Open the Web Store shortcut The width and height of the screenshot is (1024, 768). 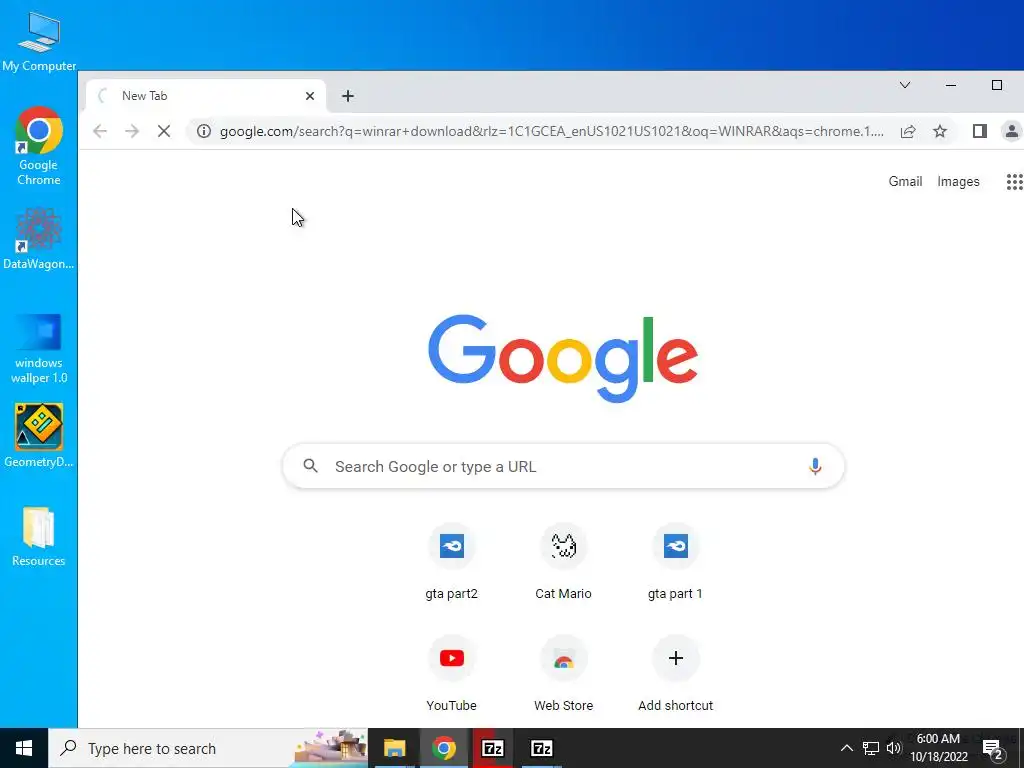click(x=563, y=673)
